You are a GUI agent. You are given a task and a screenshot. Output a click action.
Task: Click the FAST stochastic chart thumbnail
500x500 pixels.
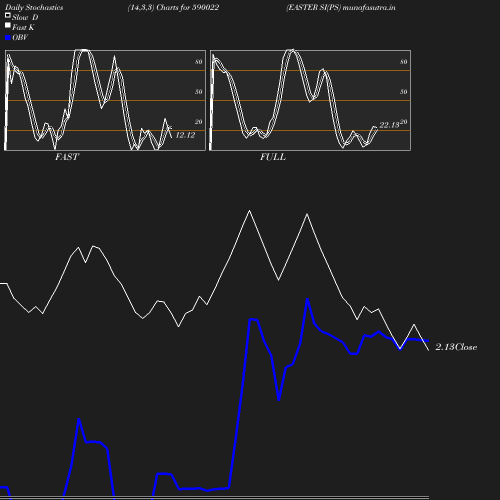(x=105, y=100)
